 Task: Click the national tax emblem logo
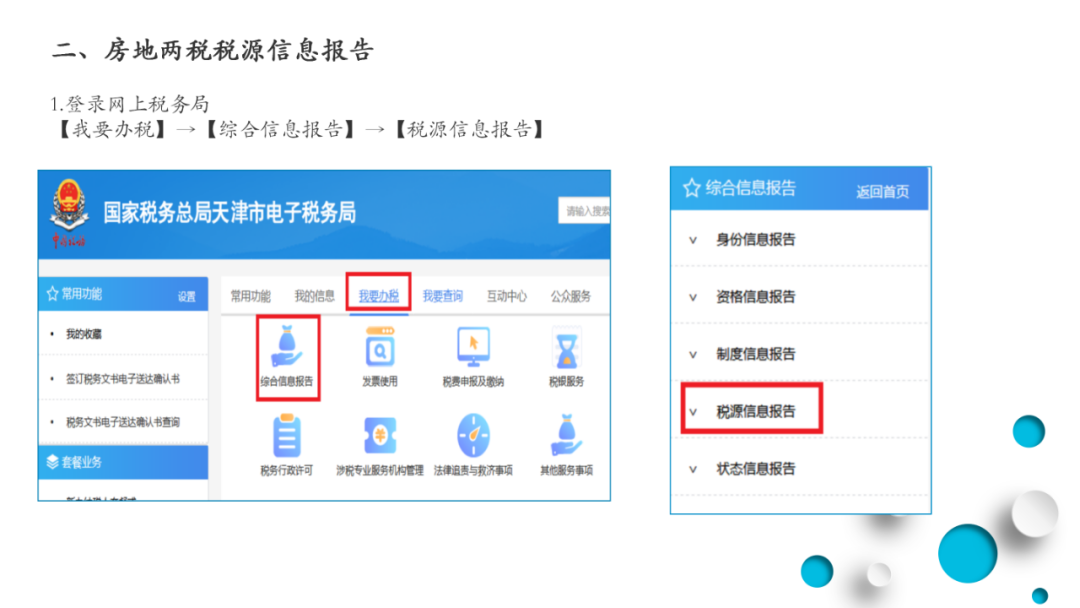click(x=69, y=212)
